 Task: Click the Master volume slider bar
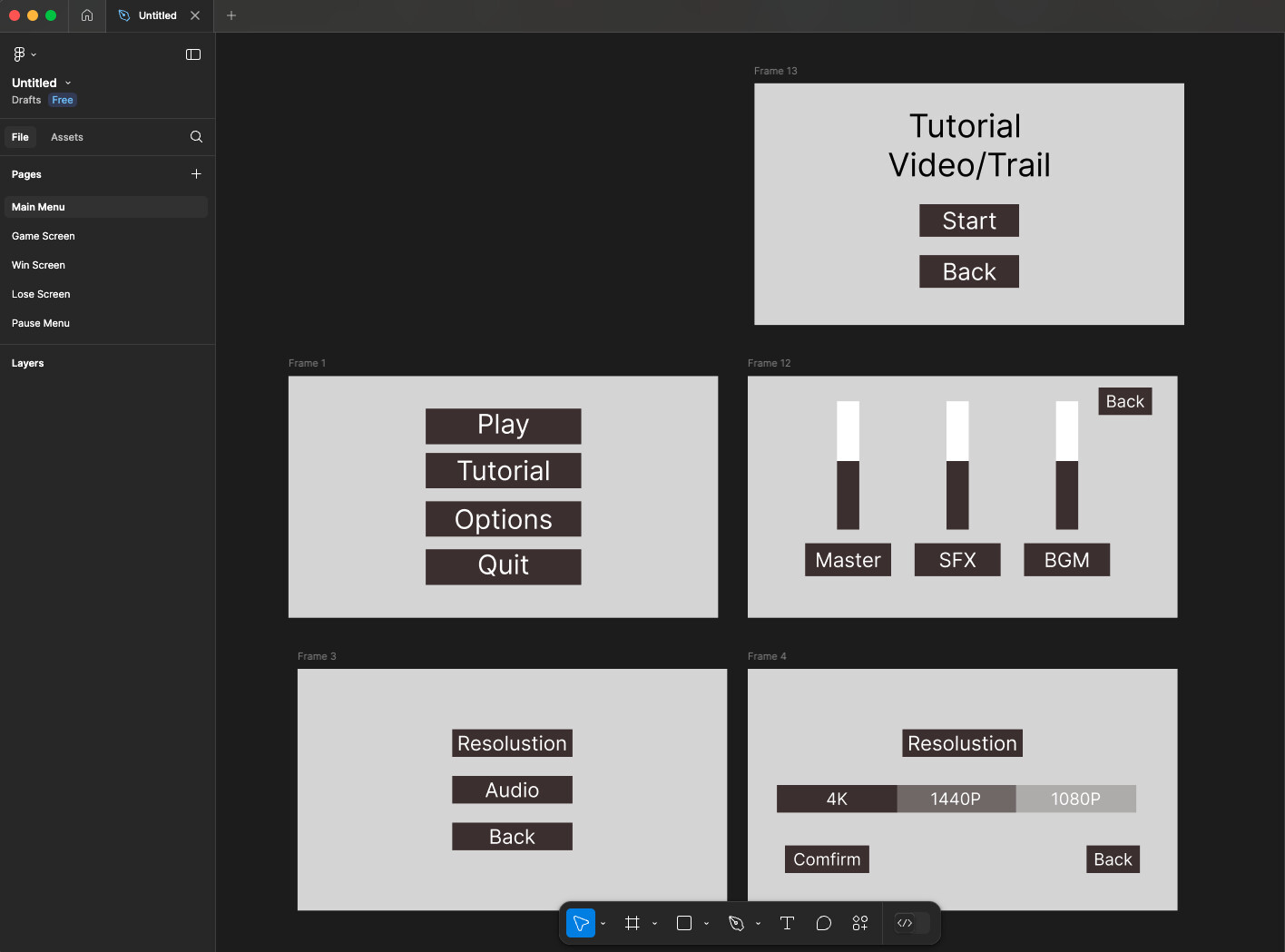(x=848, y=465)
